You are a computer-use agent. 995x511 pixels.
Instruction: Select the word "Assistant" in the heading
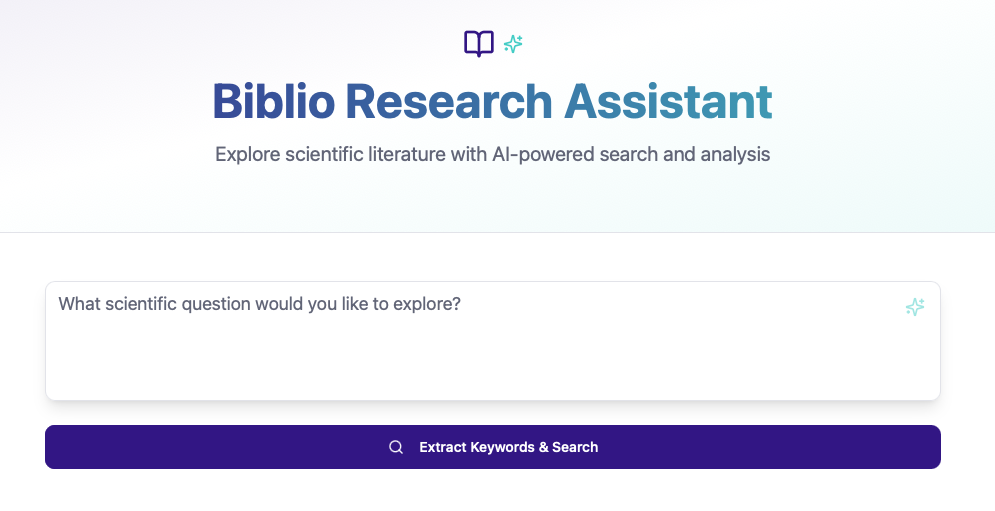(x=668, y=101)
